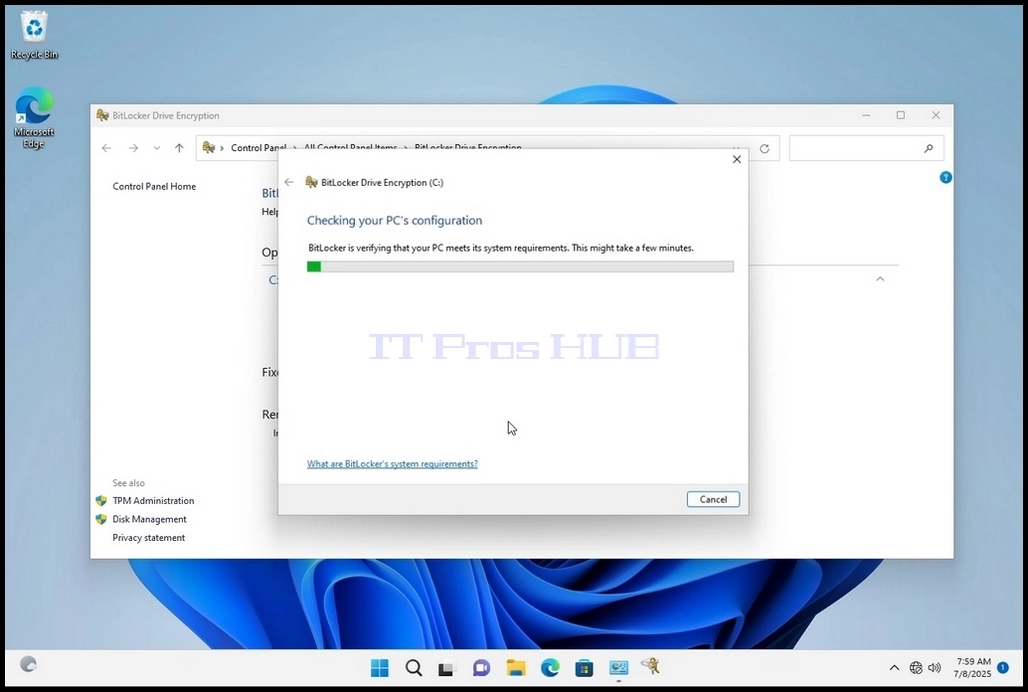Show hidden system tray icons
The height and width of the screenshot is (692, 1028).
pos(894,668)
